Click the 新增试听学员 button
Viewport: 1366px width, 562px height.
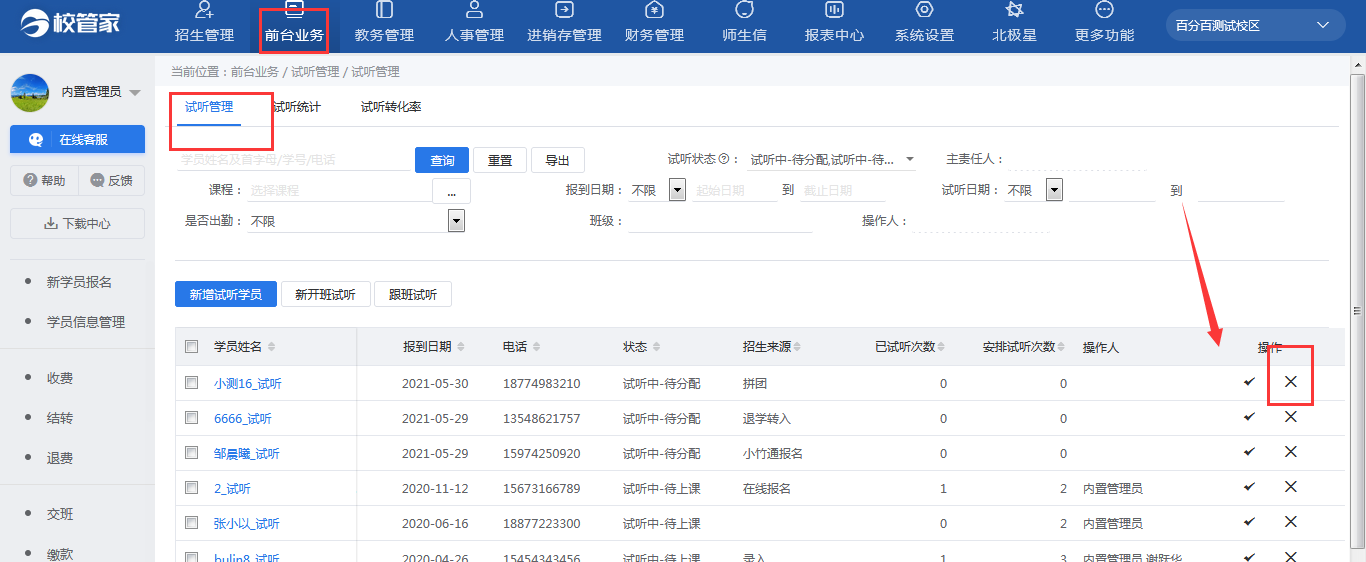[x=226, y=294]
